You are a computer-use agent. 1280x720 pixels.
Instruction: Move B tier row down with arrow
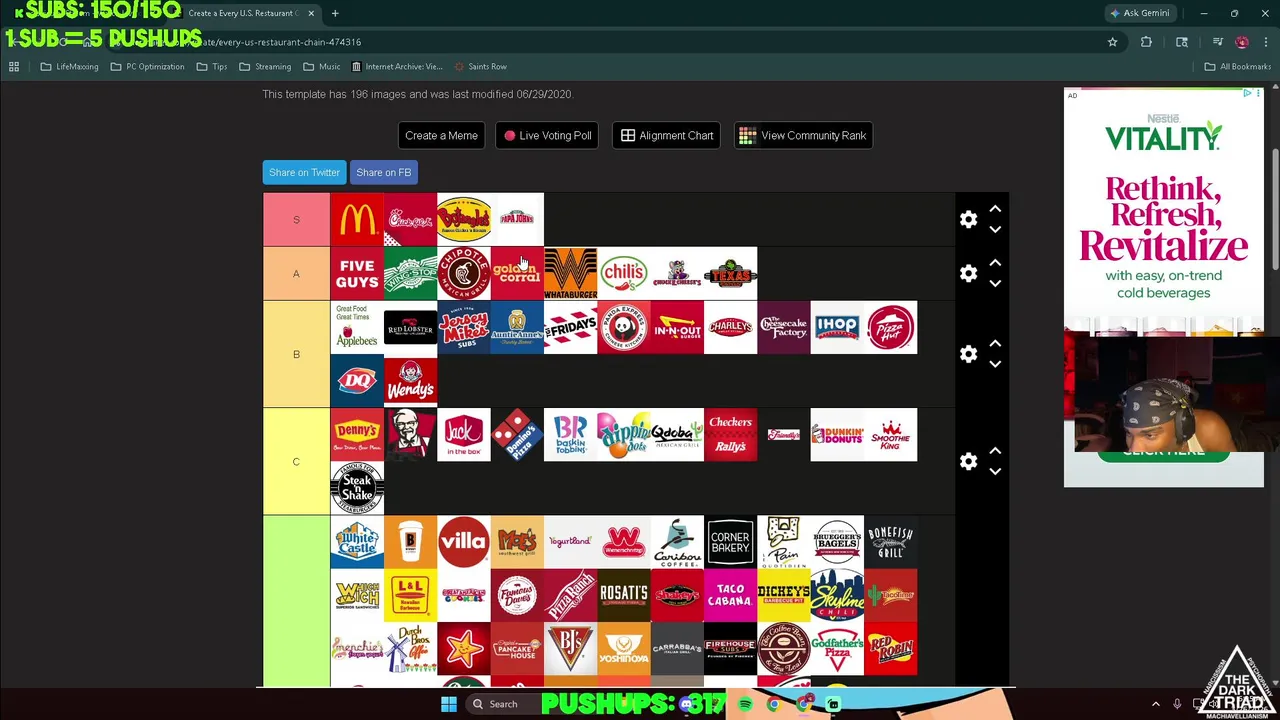995,365
